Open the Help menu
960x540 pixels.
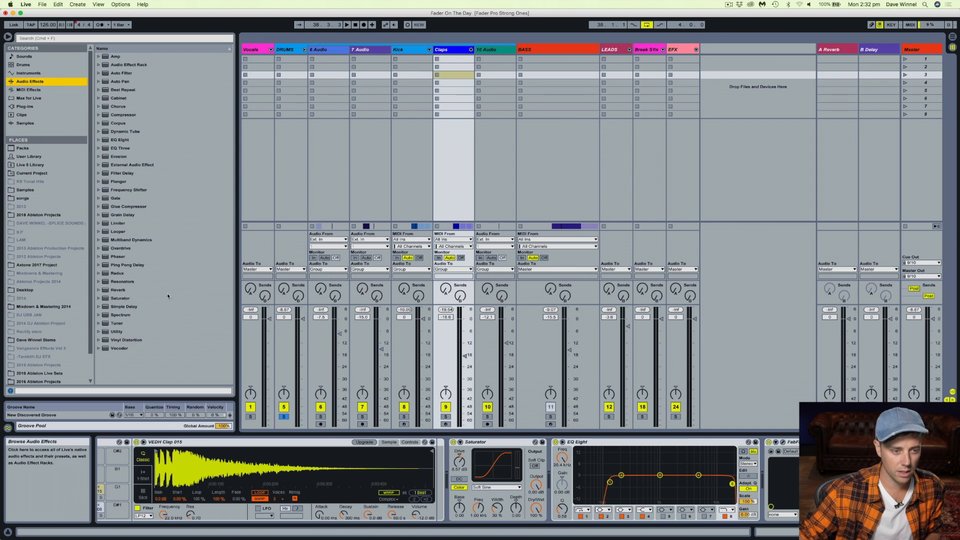tap(142, 4)
